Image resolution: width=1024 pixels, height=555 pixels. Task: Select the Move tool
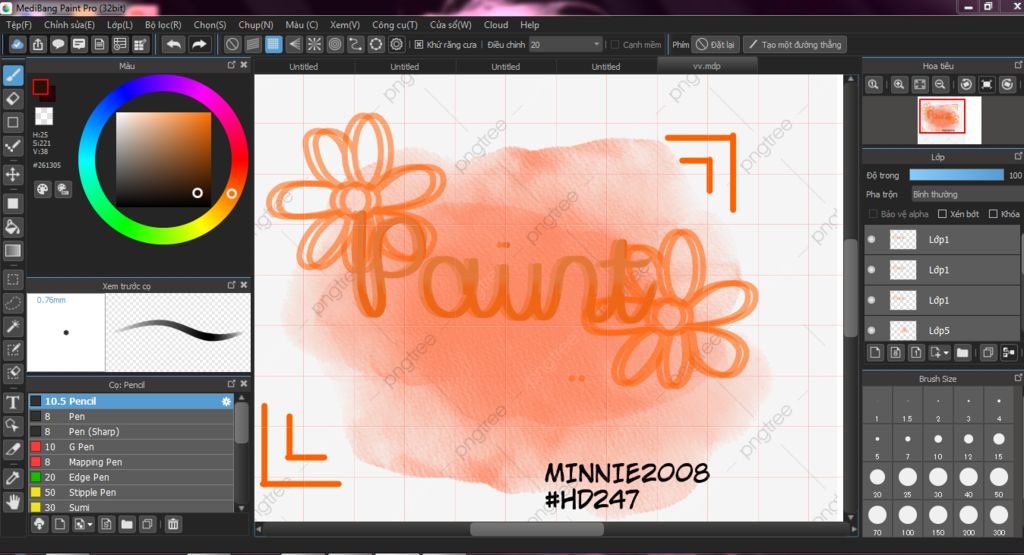13,175
